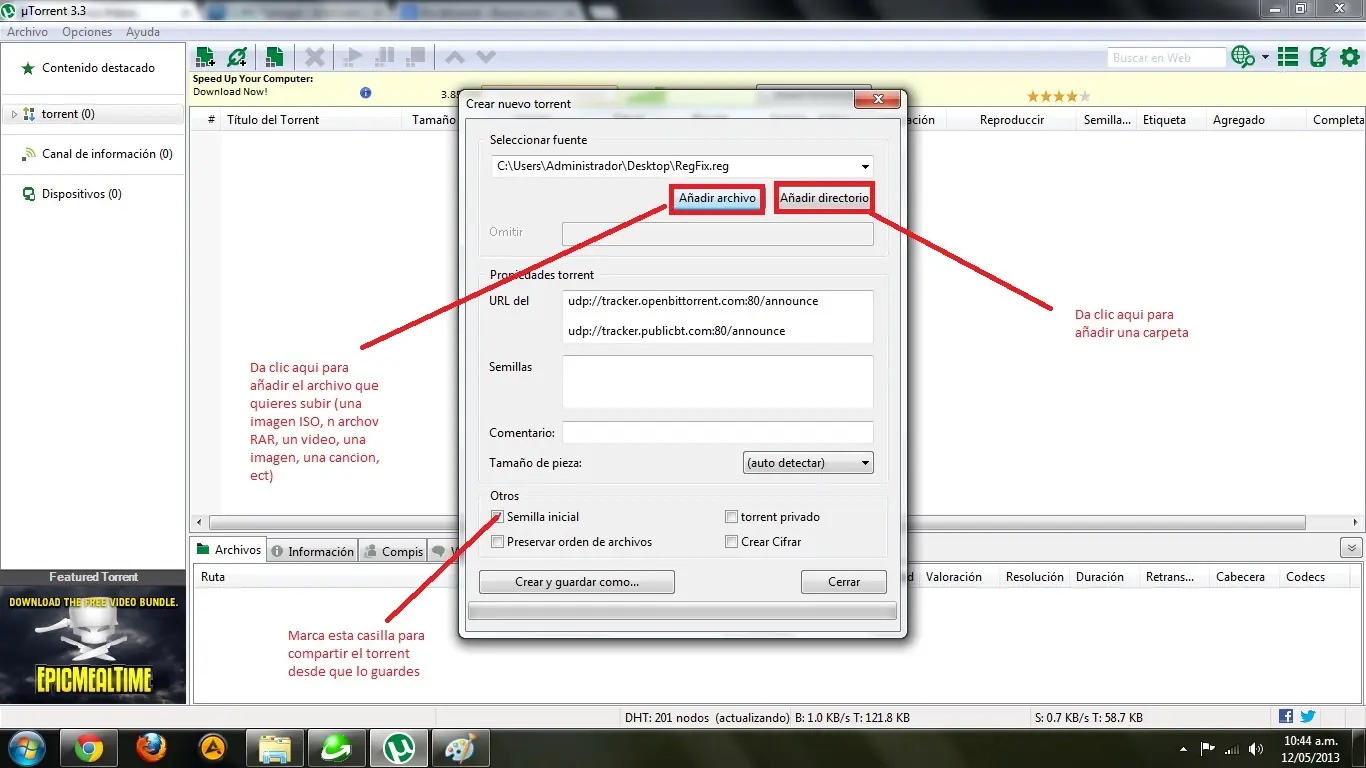Open the Opciones menu
This screenshot has width=1366, height=768.
[87, 32]
